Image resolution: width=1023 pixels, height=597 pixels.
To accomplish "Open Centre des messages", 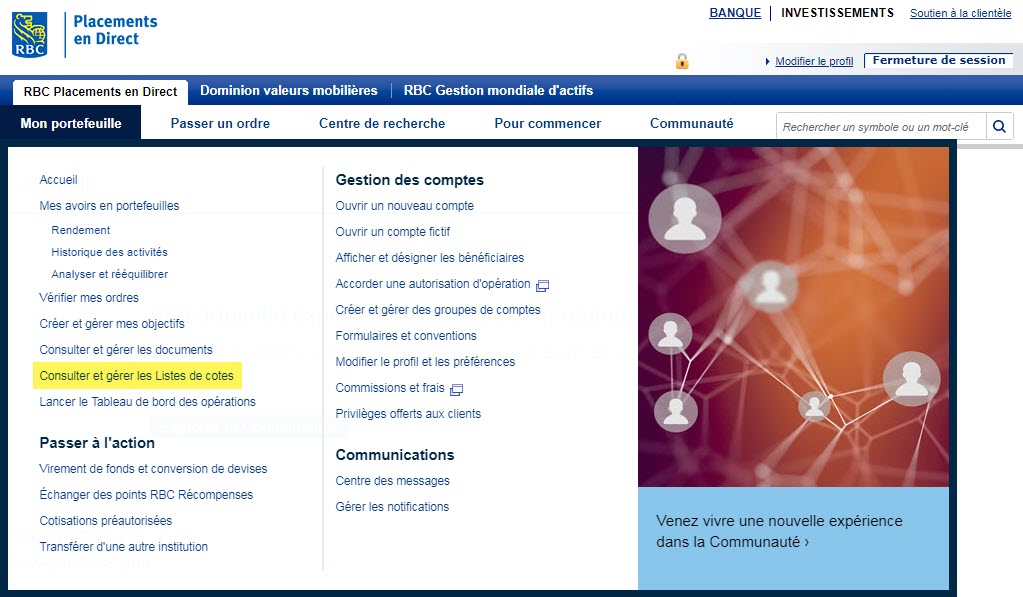I will [392, 482].
